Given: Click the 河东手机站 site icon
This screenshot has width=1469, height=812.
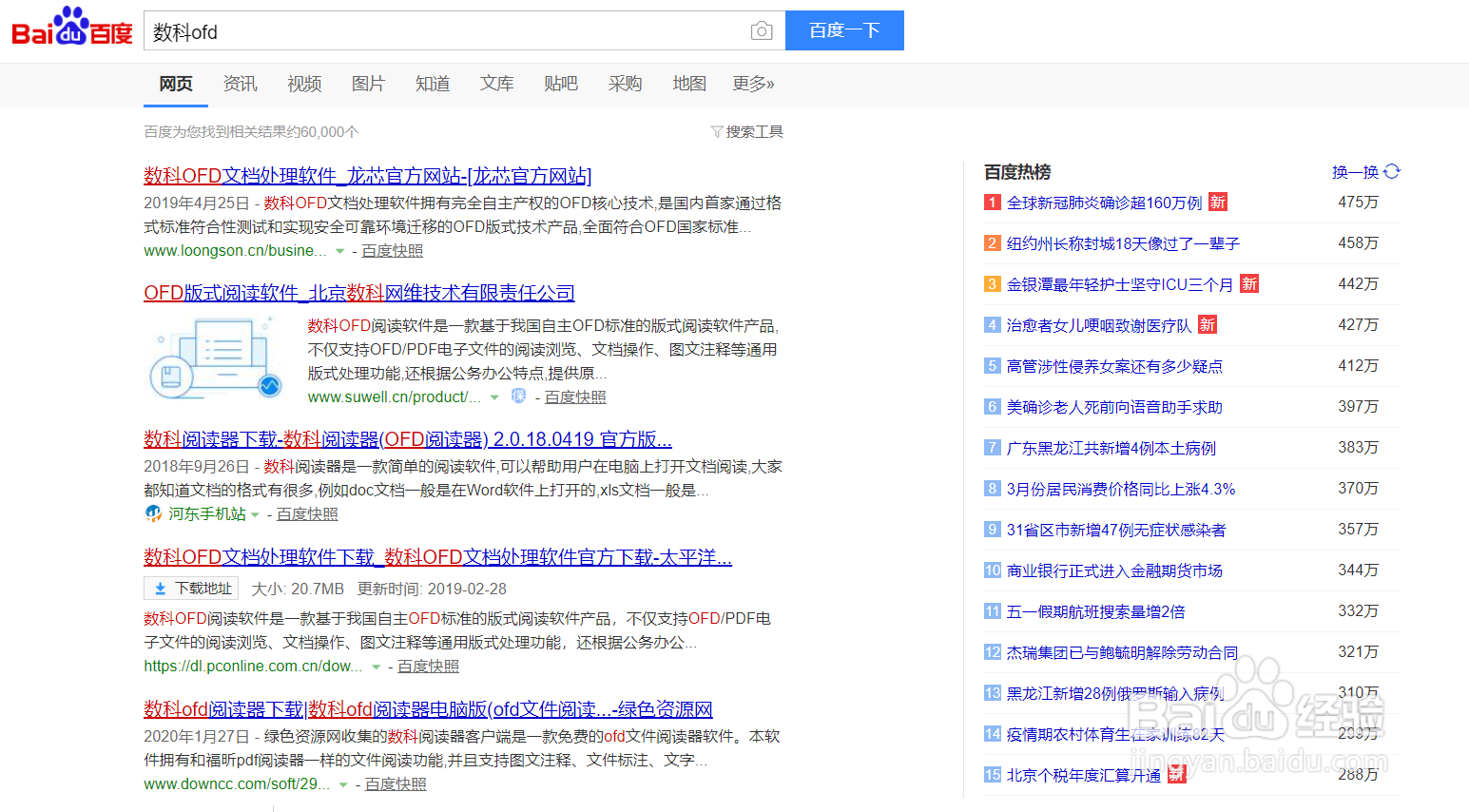Looking at the screenshot, I should [153, 512].
